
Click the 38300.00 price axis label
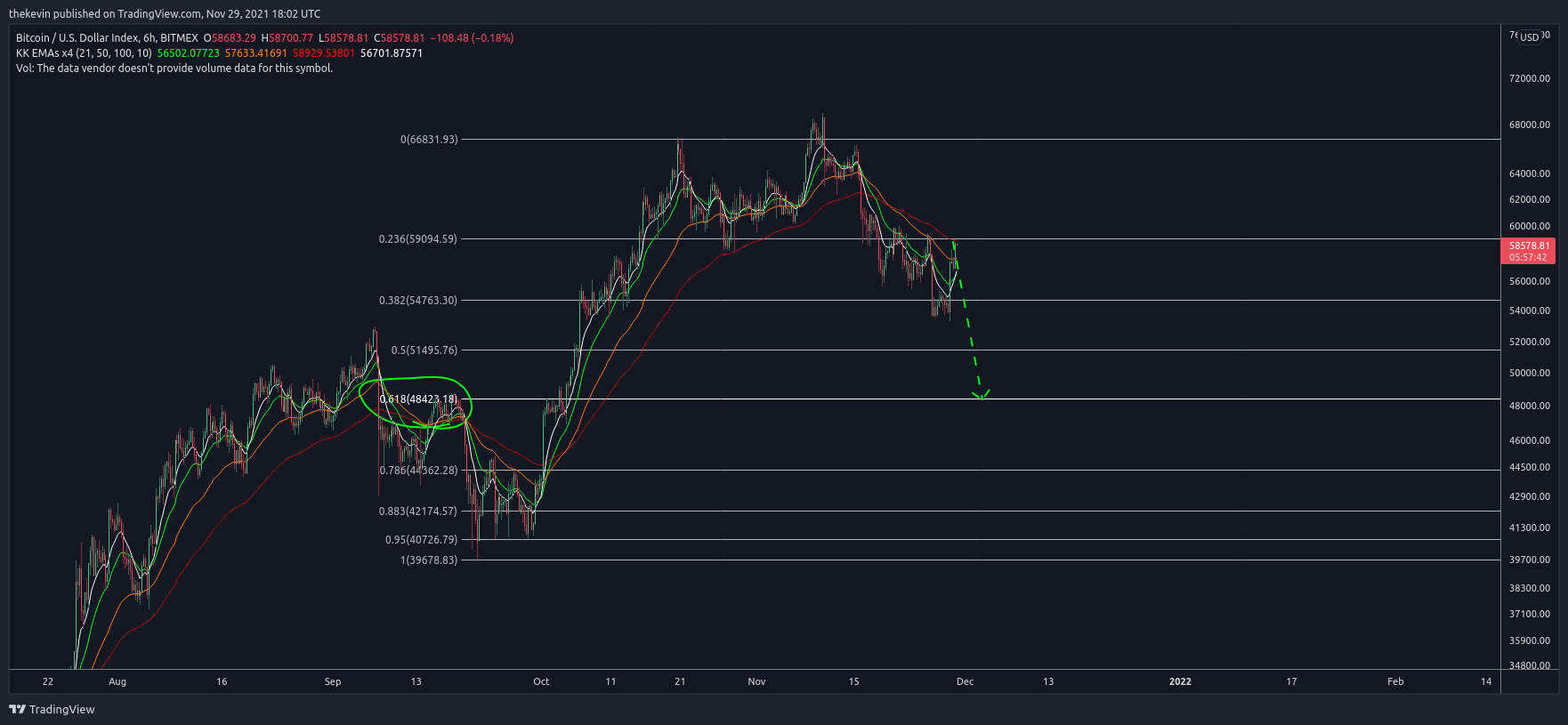tap(1530, 588)
